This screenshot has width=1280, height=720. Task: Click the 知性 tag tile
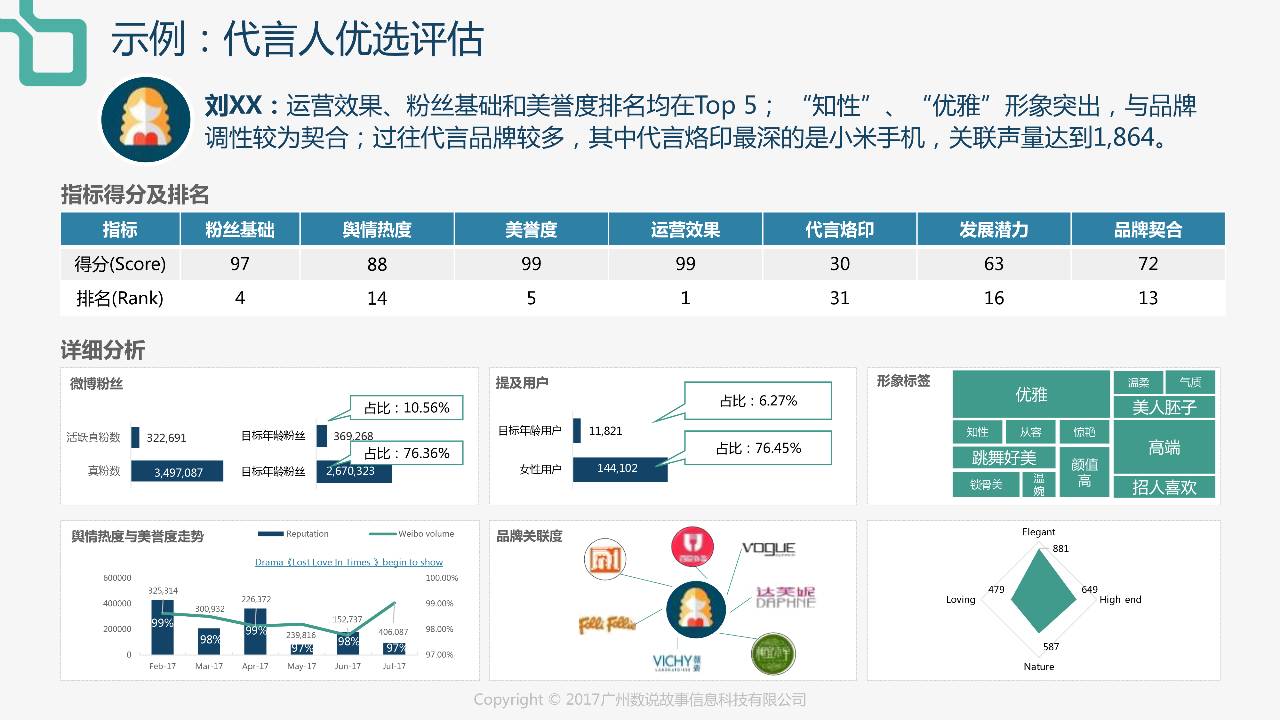pos(977,432)
